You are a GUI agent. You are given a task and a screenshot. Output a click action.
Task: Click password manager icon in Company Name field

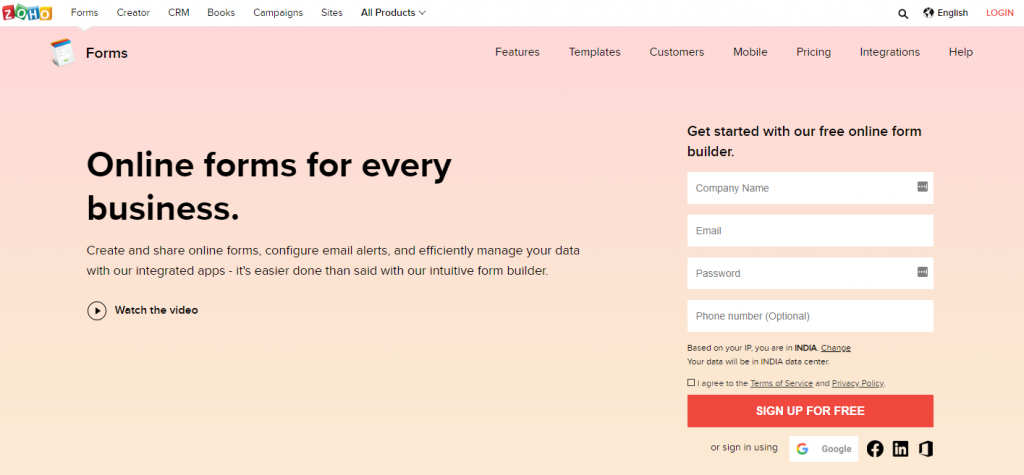click(922, 187)
